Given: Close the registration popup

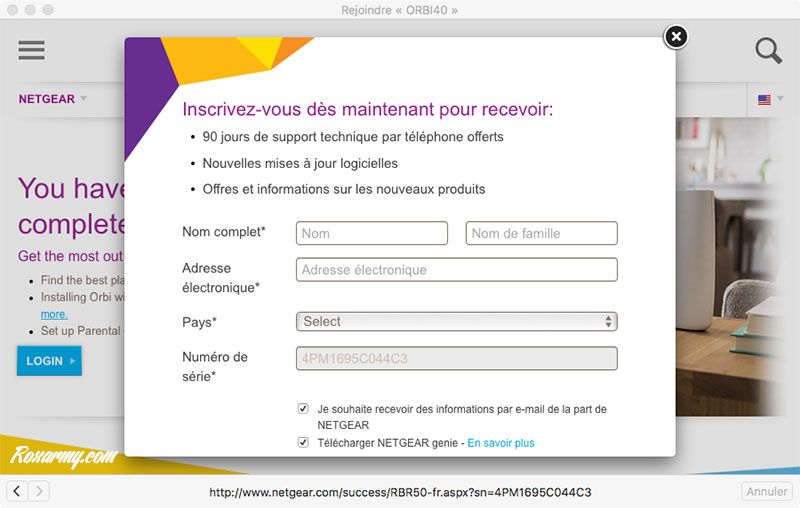Looking at the screenshot, I should coord(676,37).
